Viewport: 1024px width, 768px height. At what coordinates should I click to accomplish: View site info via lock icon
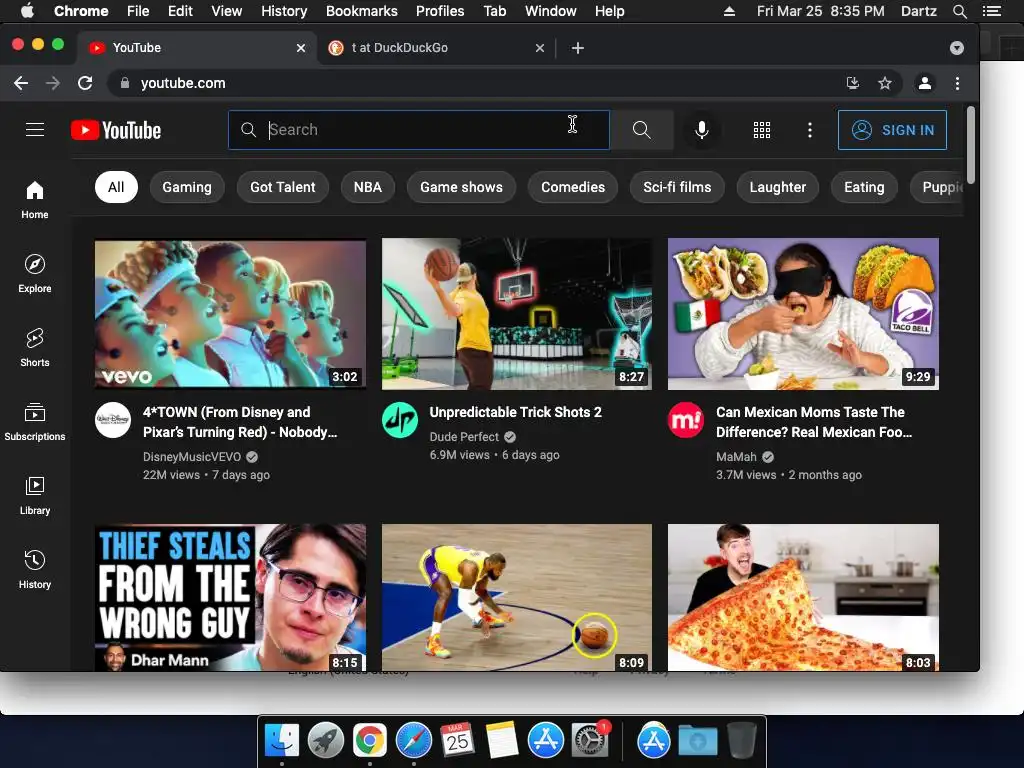(x=125, y=83)
